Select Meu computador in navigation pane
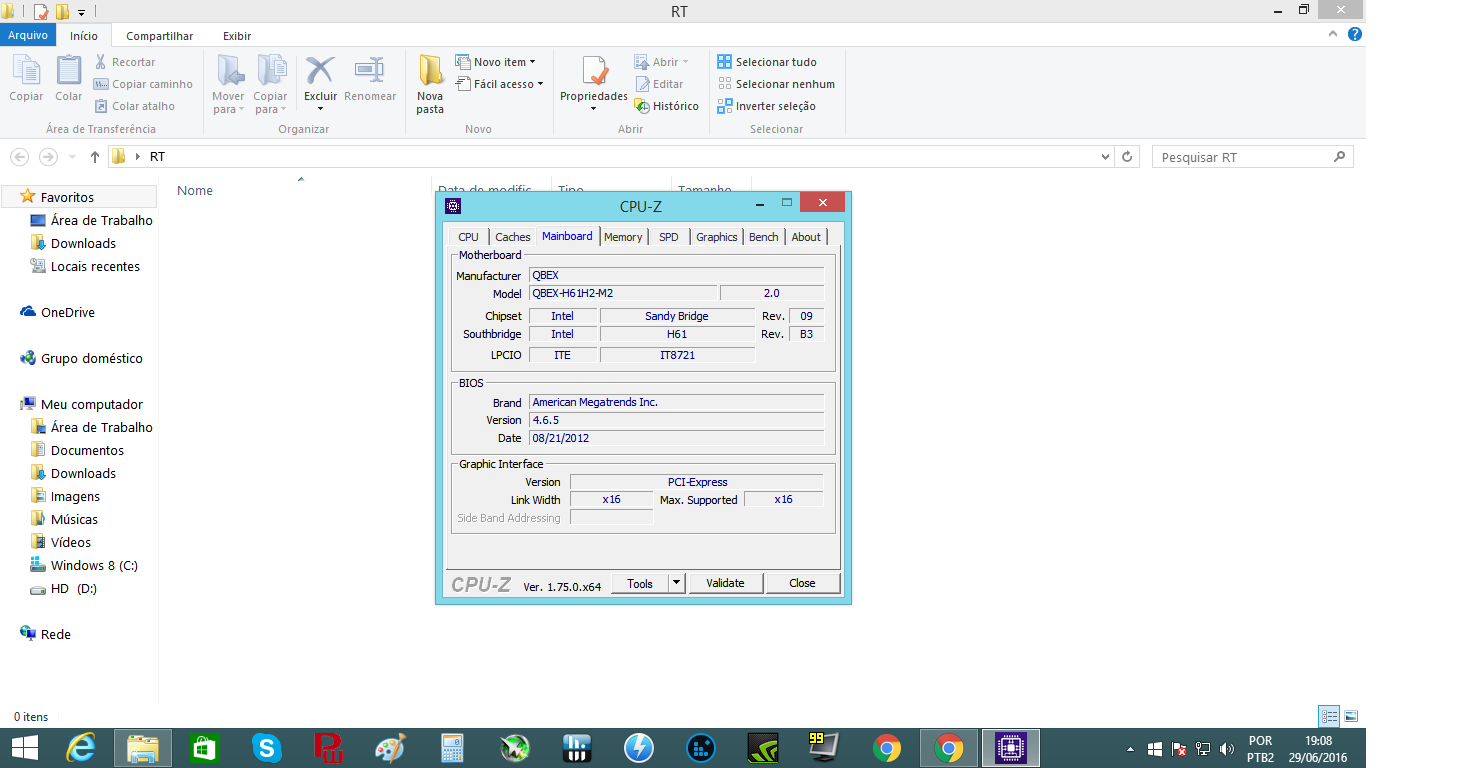 pyautogui.click(x=91, y=404)
